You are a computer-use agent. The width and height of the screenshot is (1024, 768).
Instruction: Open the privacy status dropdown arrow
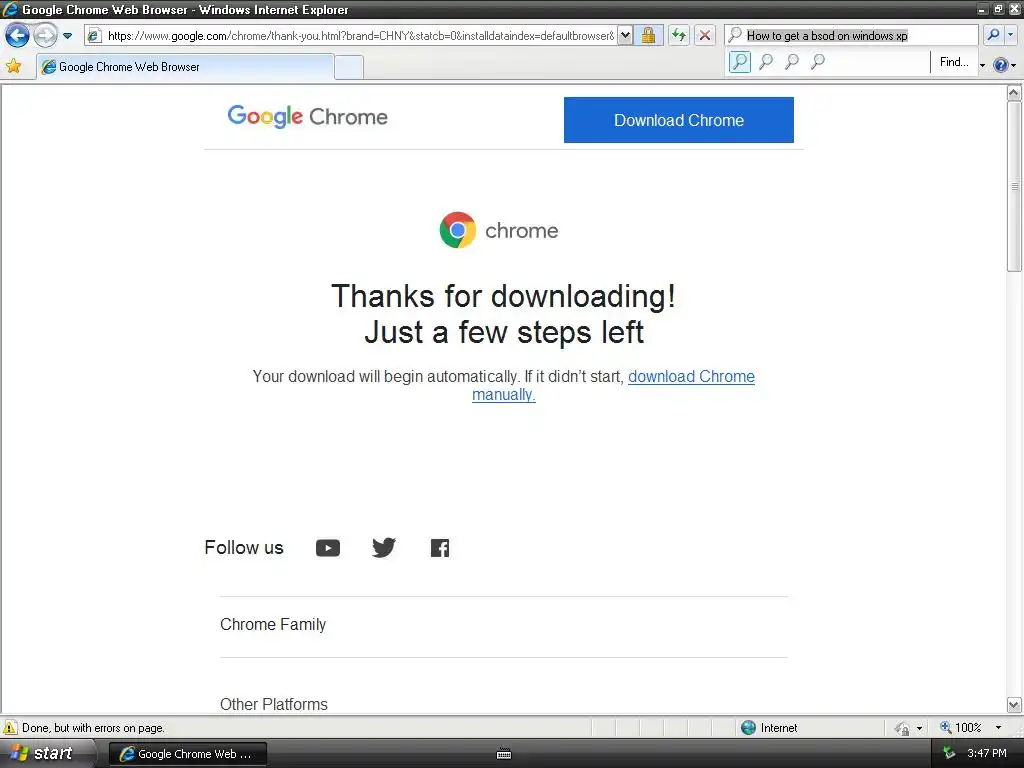pyautogui.click(x=920, y=728)
